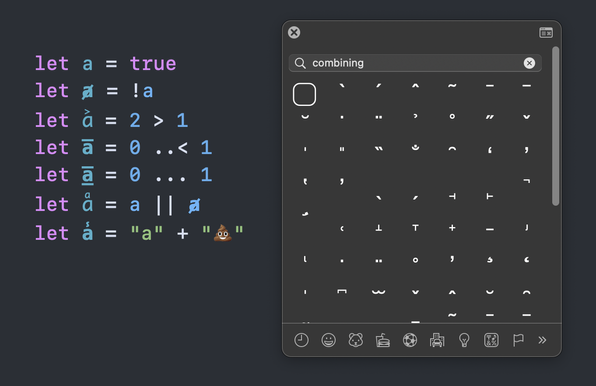This screenshot has width=596, height=386.
Task: Click the character picker vertical scrollbar
Action: tap(555, 126)
